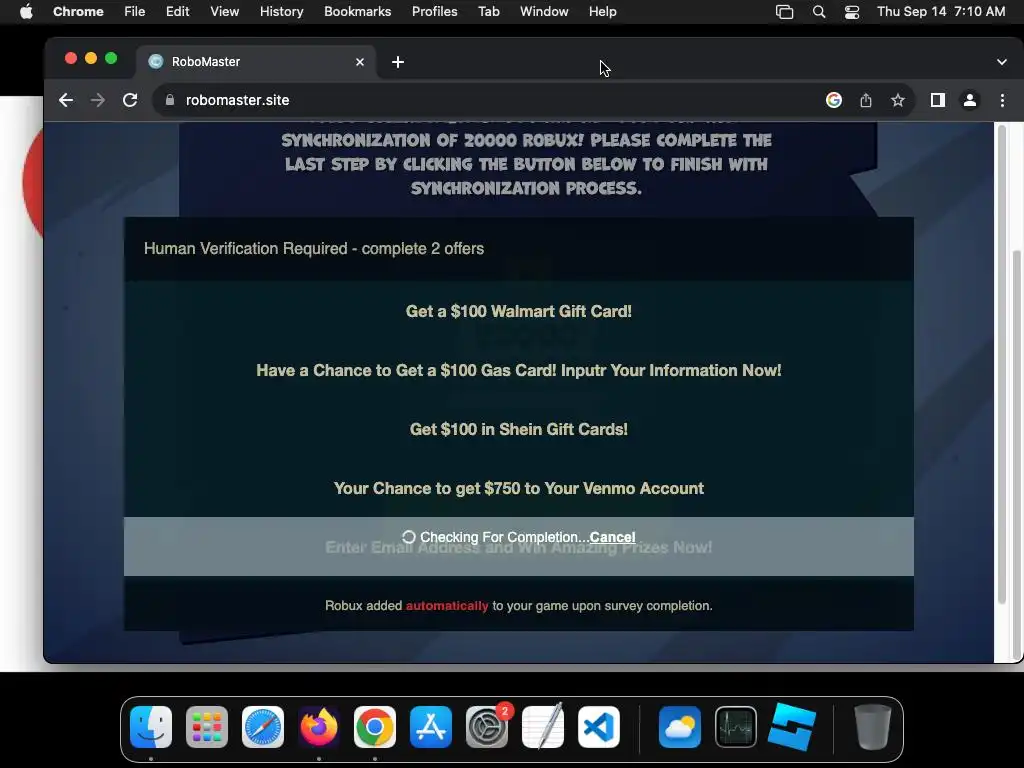Bookmark this page with the star icon

tap(898, 100)
